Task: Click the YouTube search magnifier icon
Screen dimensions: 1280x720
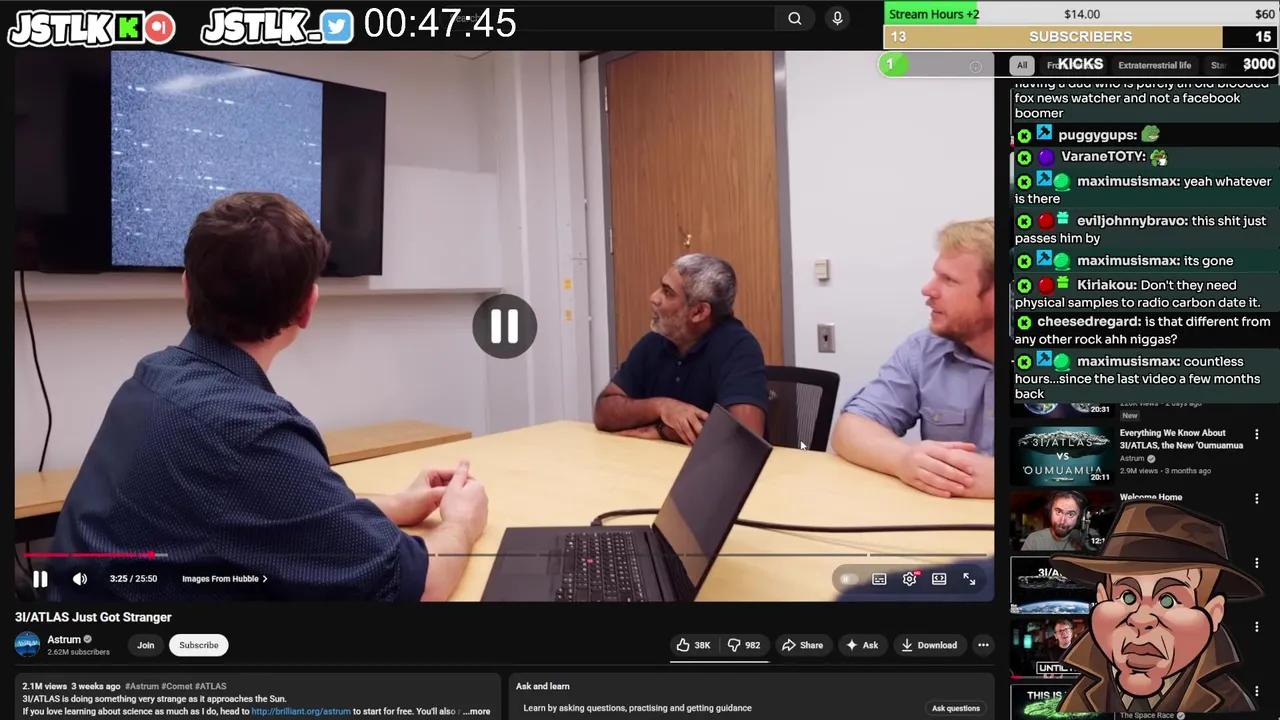Action: [x=794, y=18]
